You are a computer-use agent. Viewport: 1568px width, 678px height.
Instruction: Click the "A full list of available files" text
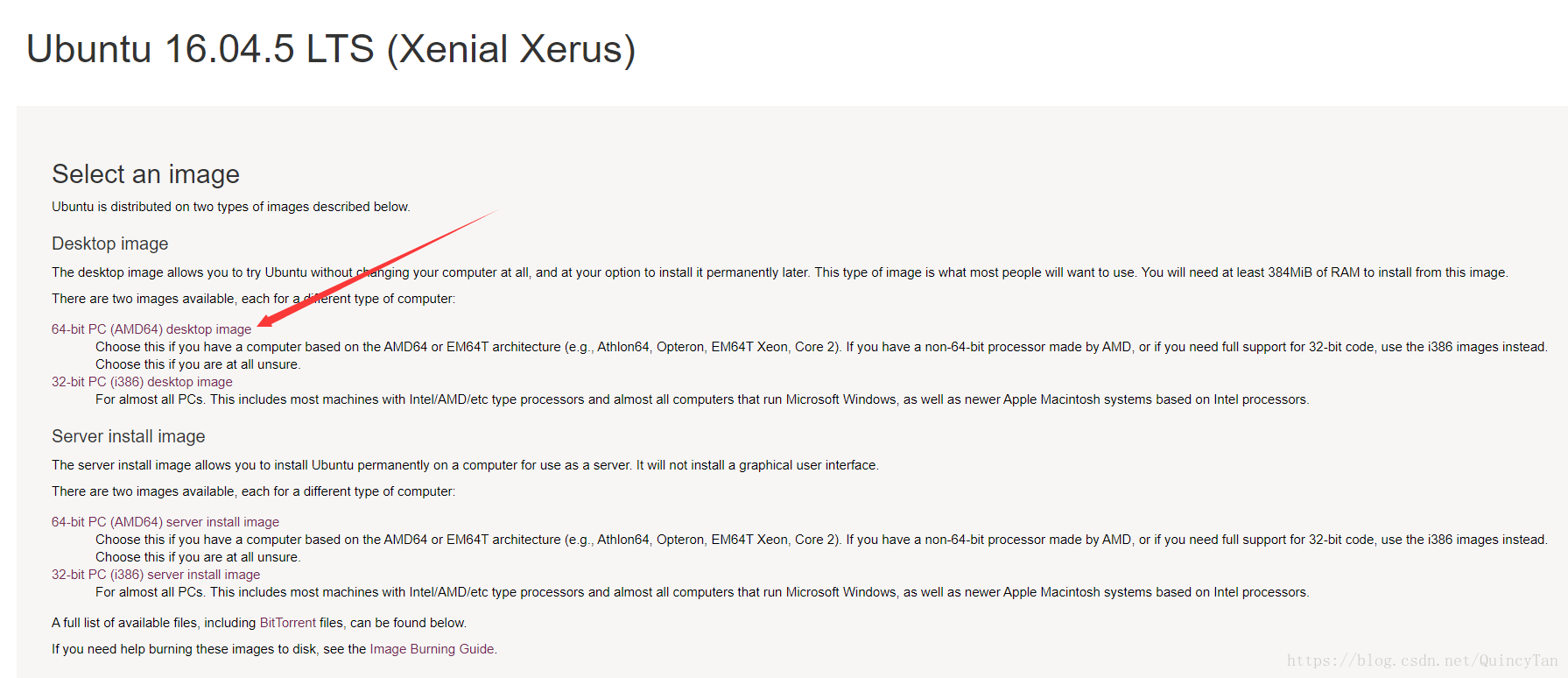tap(154, 623)
